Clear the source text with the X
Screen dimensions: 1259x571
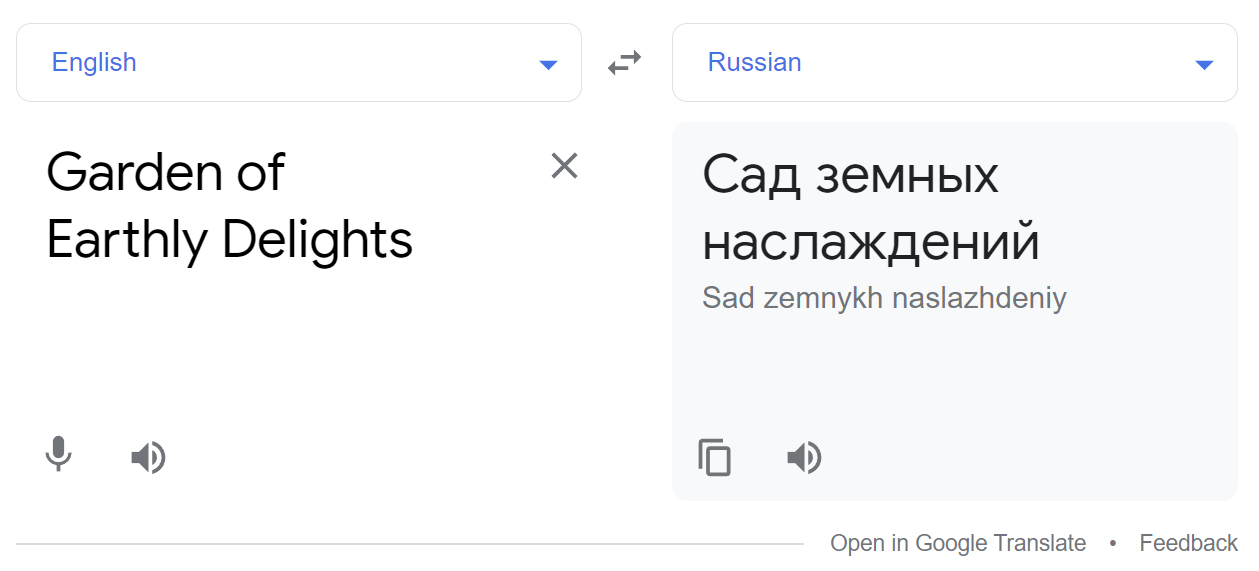565,166
